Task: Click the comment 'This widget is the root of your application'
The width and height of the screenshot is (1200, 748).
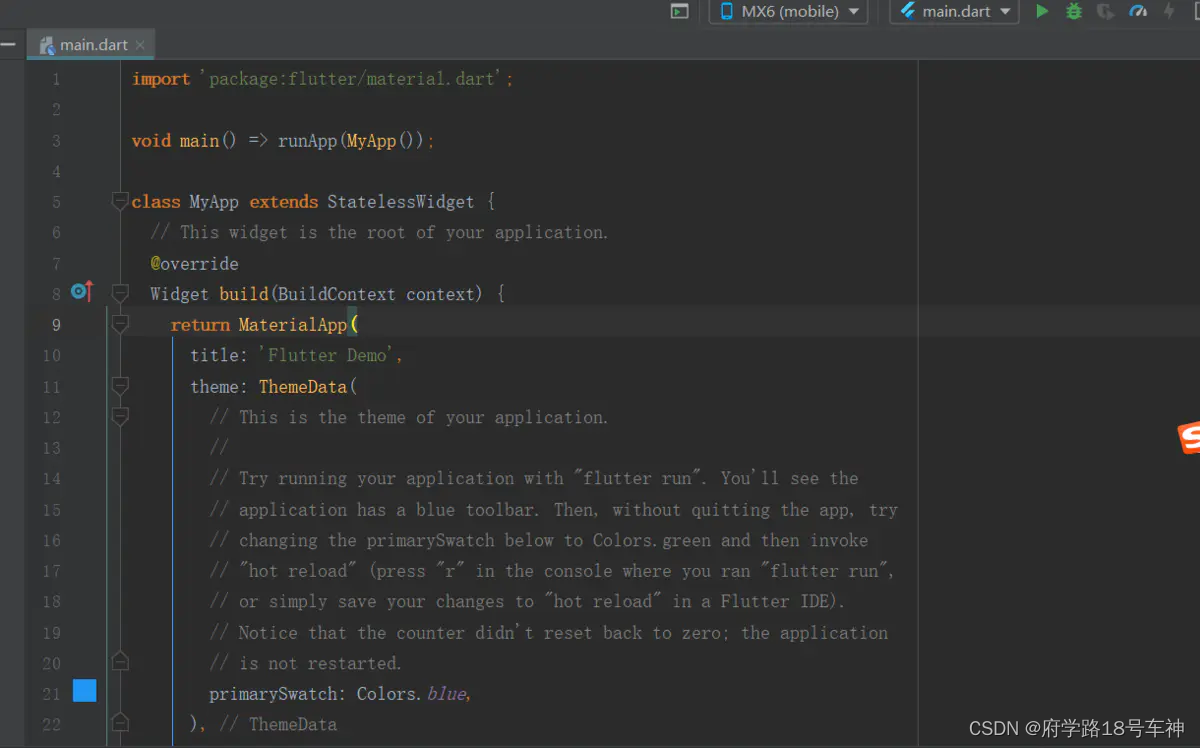Action: click(x=379, y=233)
